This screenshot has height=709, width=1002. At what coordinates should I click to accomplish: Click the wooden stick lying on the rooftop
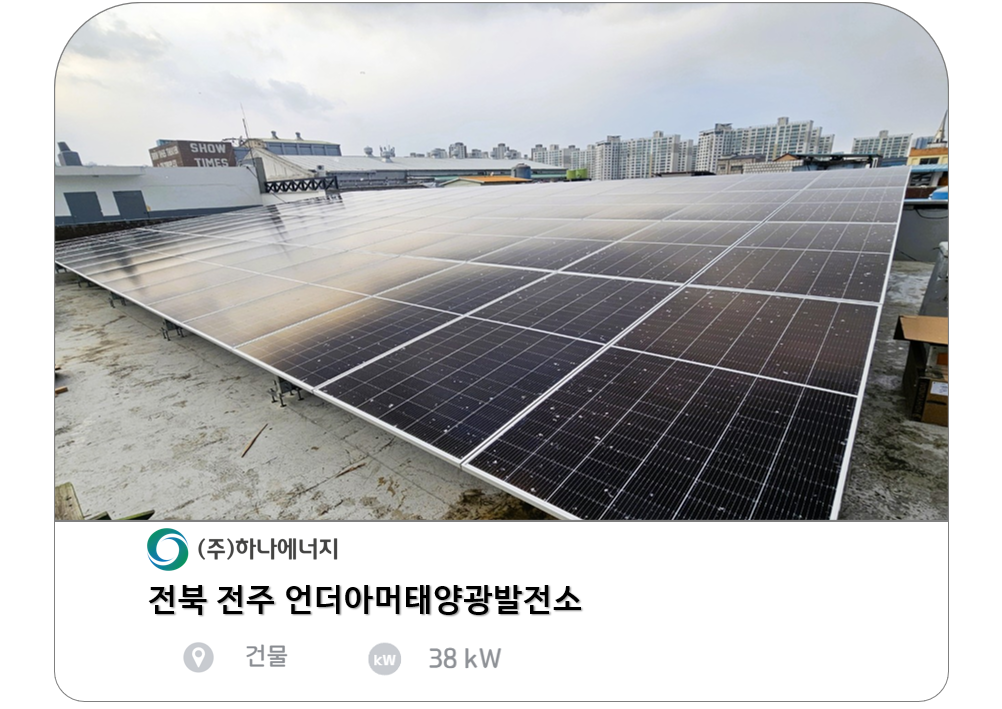[x=254, y=440]
